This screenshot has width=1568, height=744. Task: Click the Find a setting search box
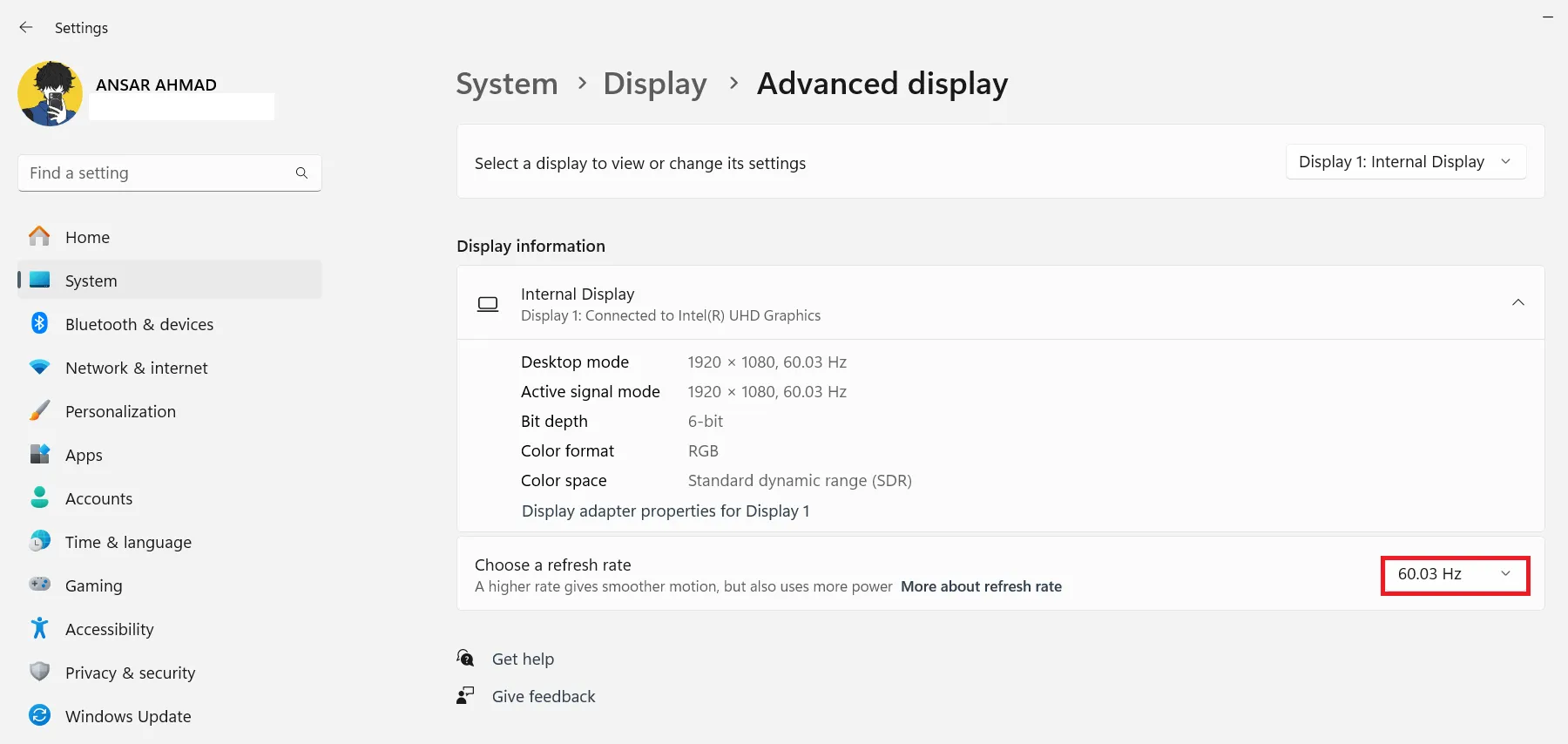[x=157, y=173]
